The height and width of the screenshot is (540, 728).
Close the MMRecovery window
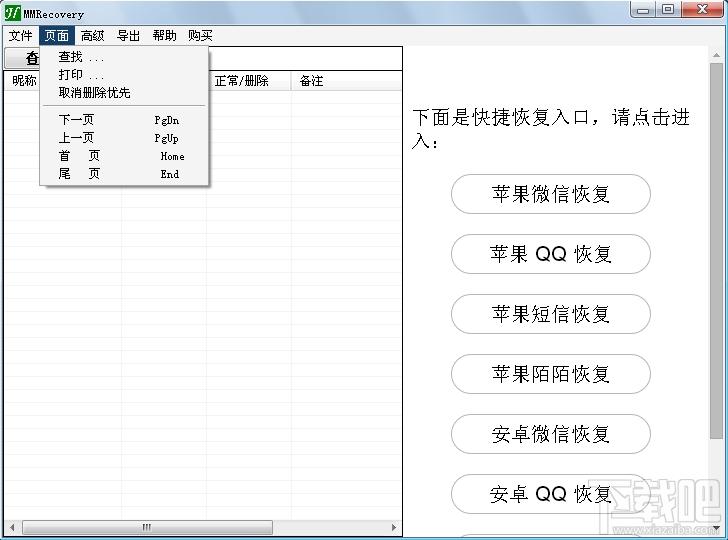pos(702,10)
